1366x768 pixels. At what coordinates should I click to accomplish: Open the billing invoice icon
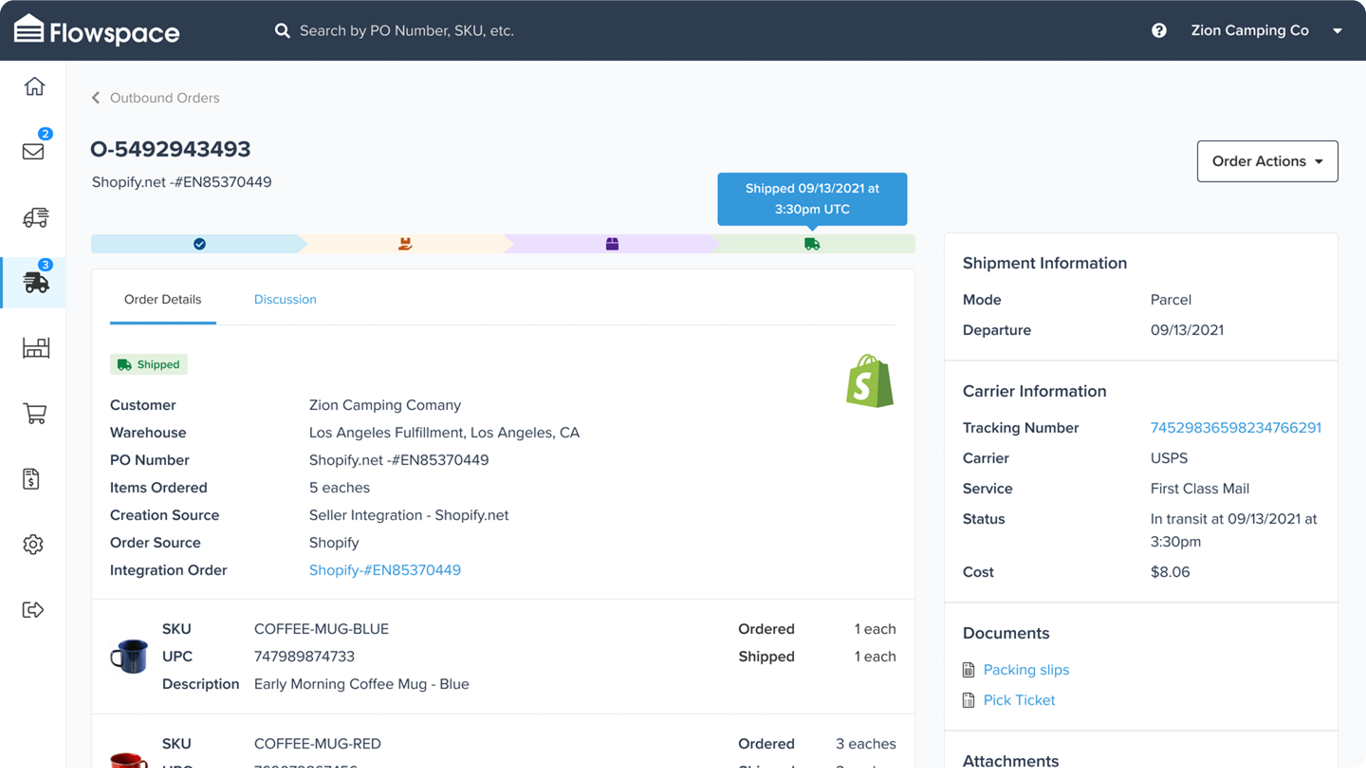[32, 479]
